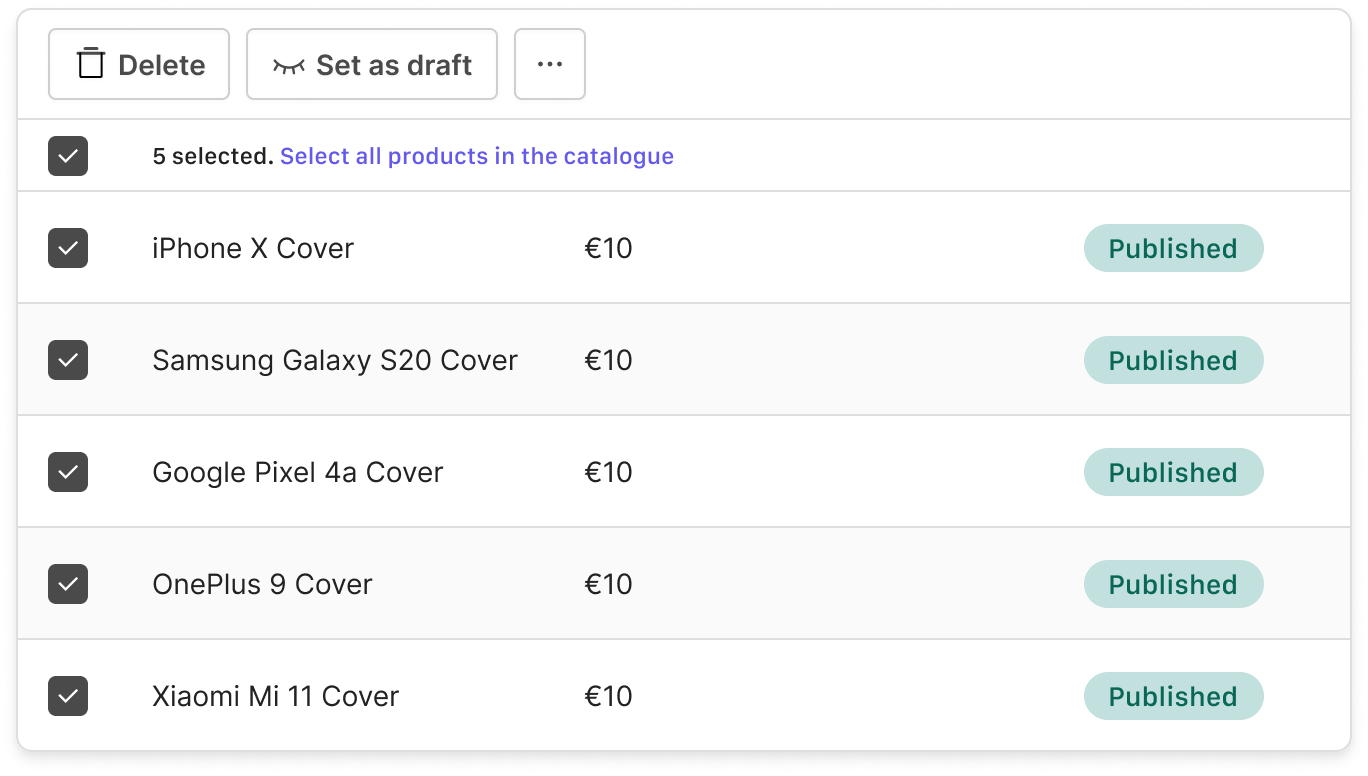Open the OnePlus 9 Cover product
The image size is (1368, 776).
[262, 584]
